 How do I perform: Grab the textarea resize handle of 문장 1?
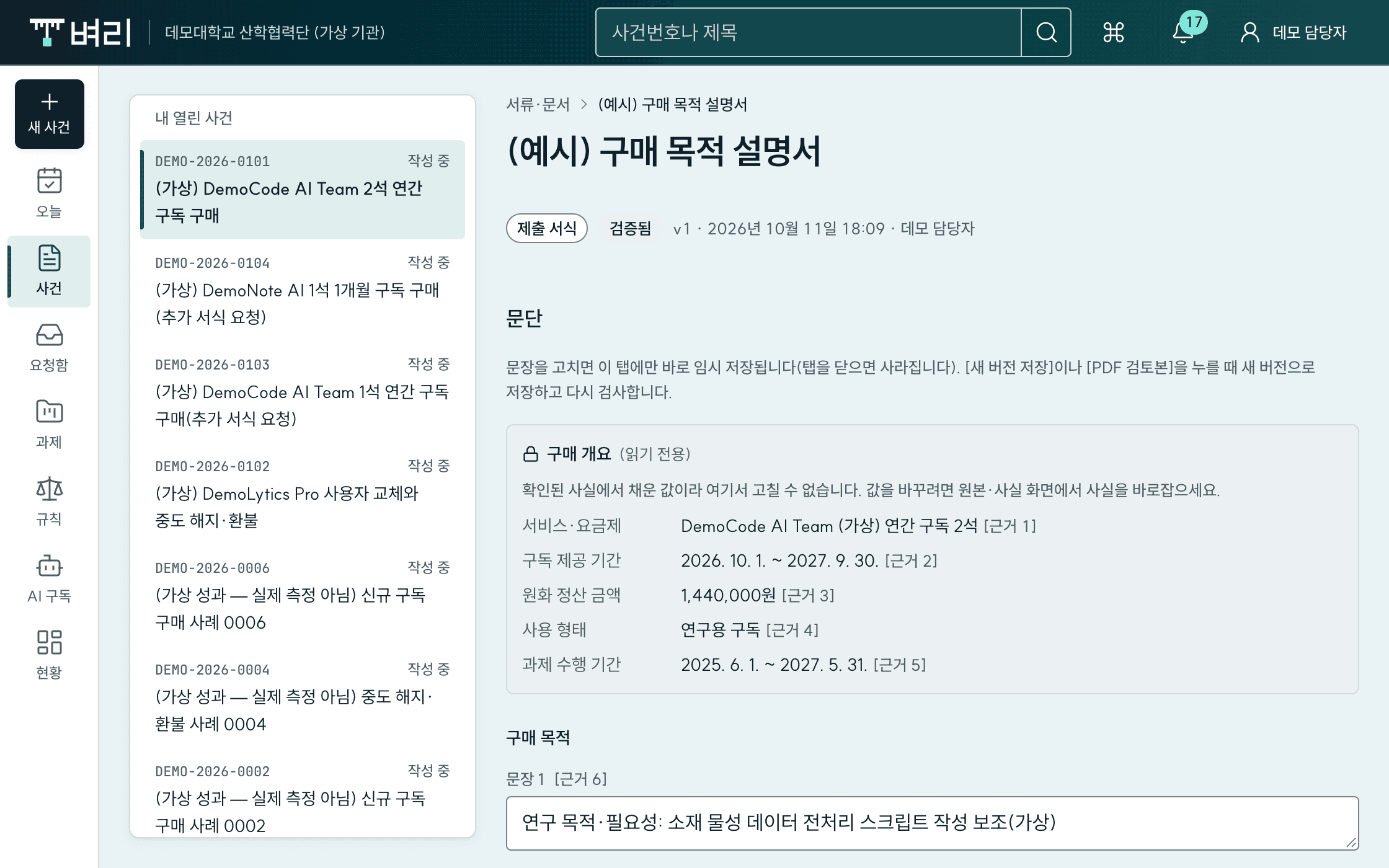pos(1351,843)
